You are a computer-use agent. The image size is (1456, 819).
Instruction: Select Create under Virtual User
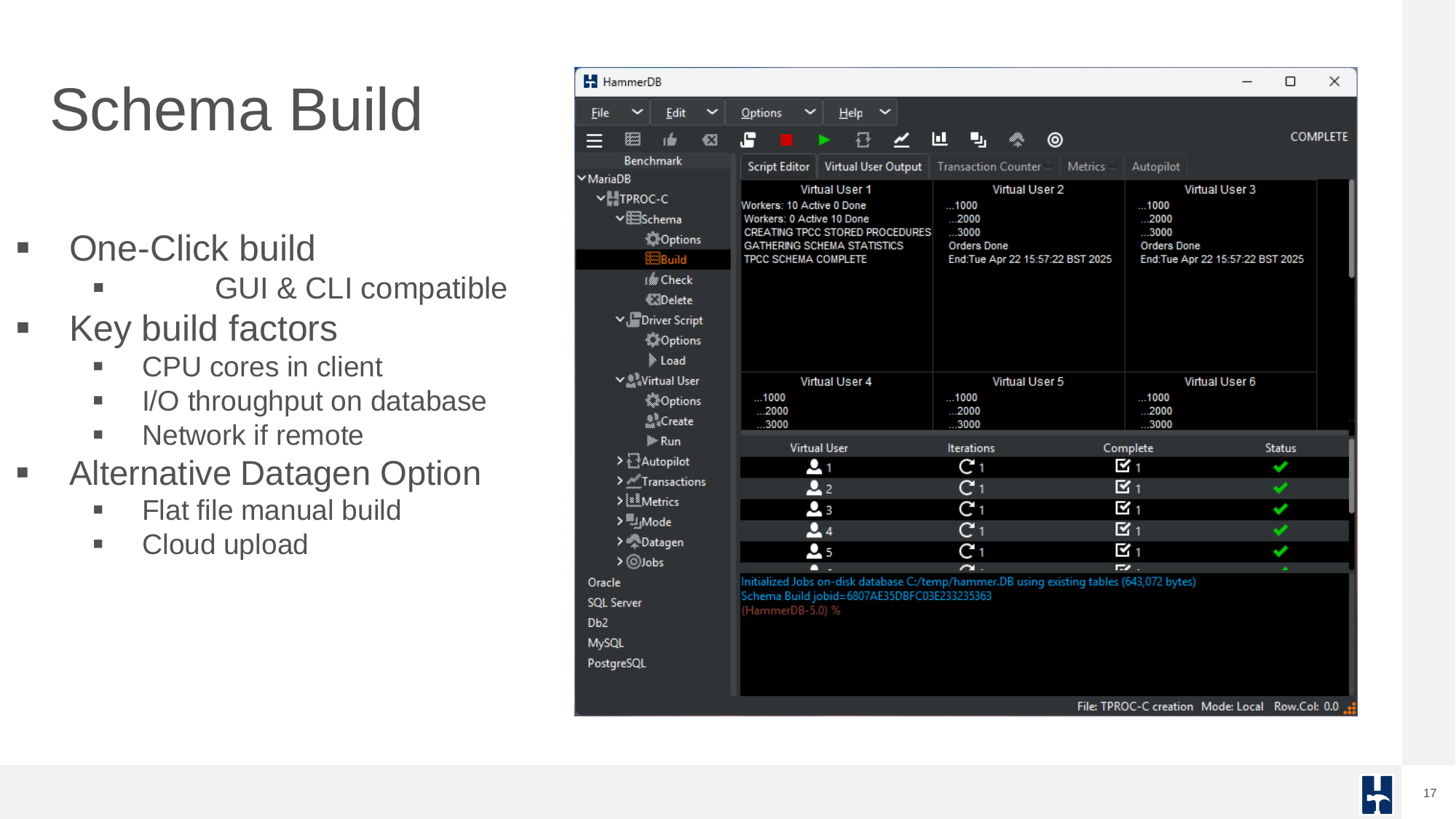click(x=670, y=421)
